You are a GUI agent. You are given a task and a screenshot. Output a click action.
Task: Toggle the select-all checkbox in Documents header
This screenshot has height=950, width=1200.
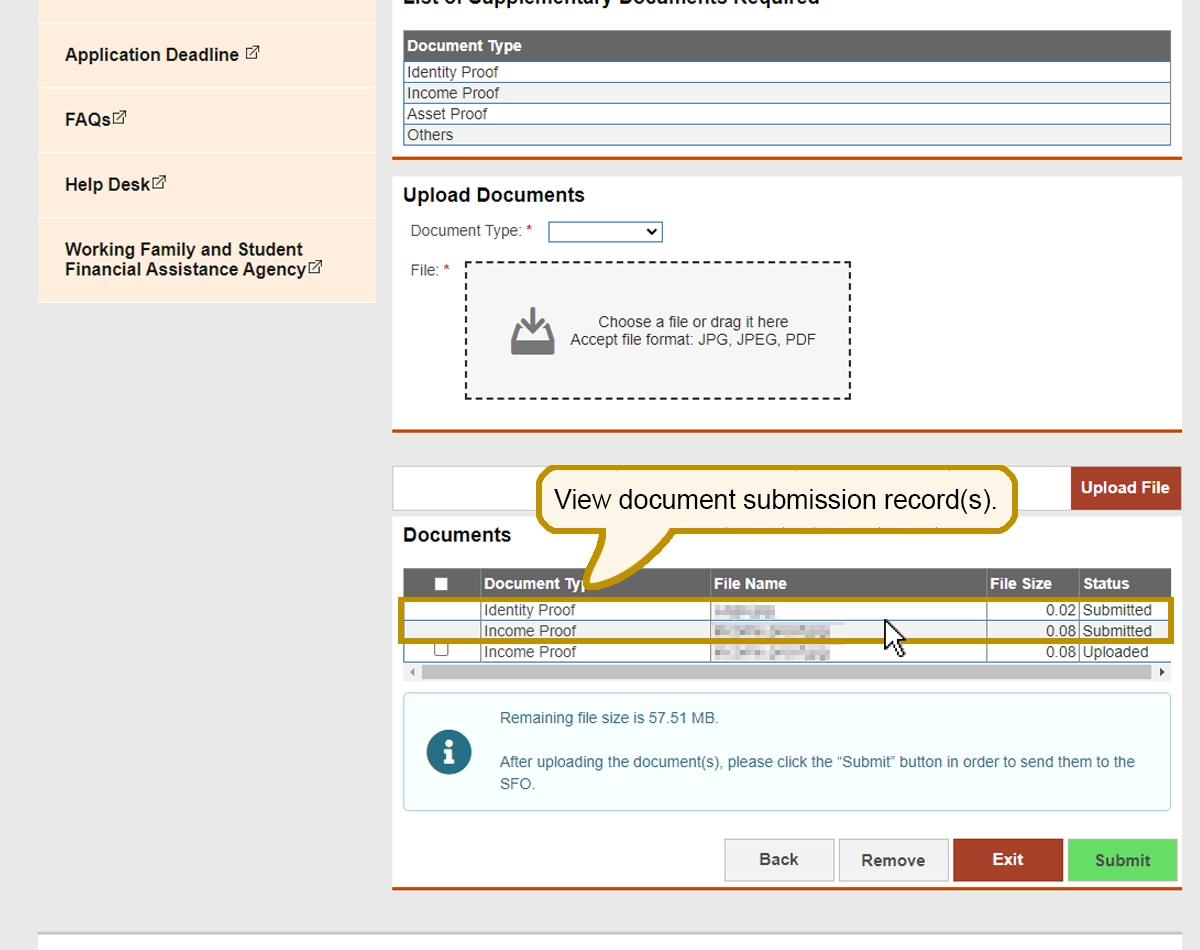tap(441, 584)
